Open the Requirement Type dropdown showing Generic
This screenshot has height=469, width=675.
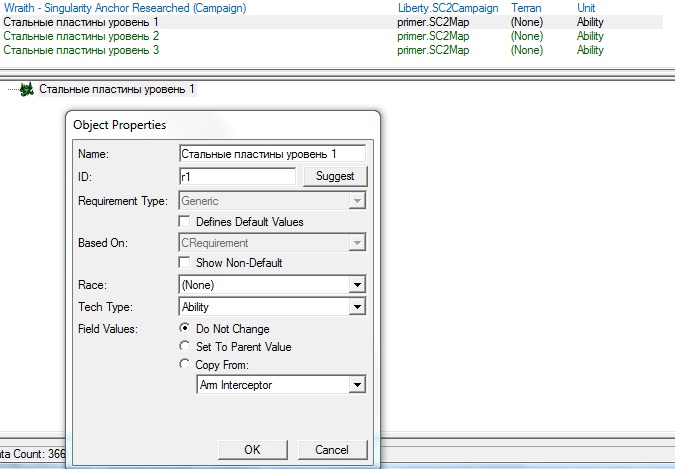pyautogui.click(x=272, y=201)
